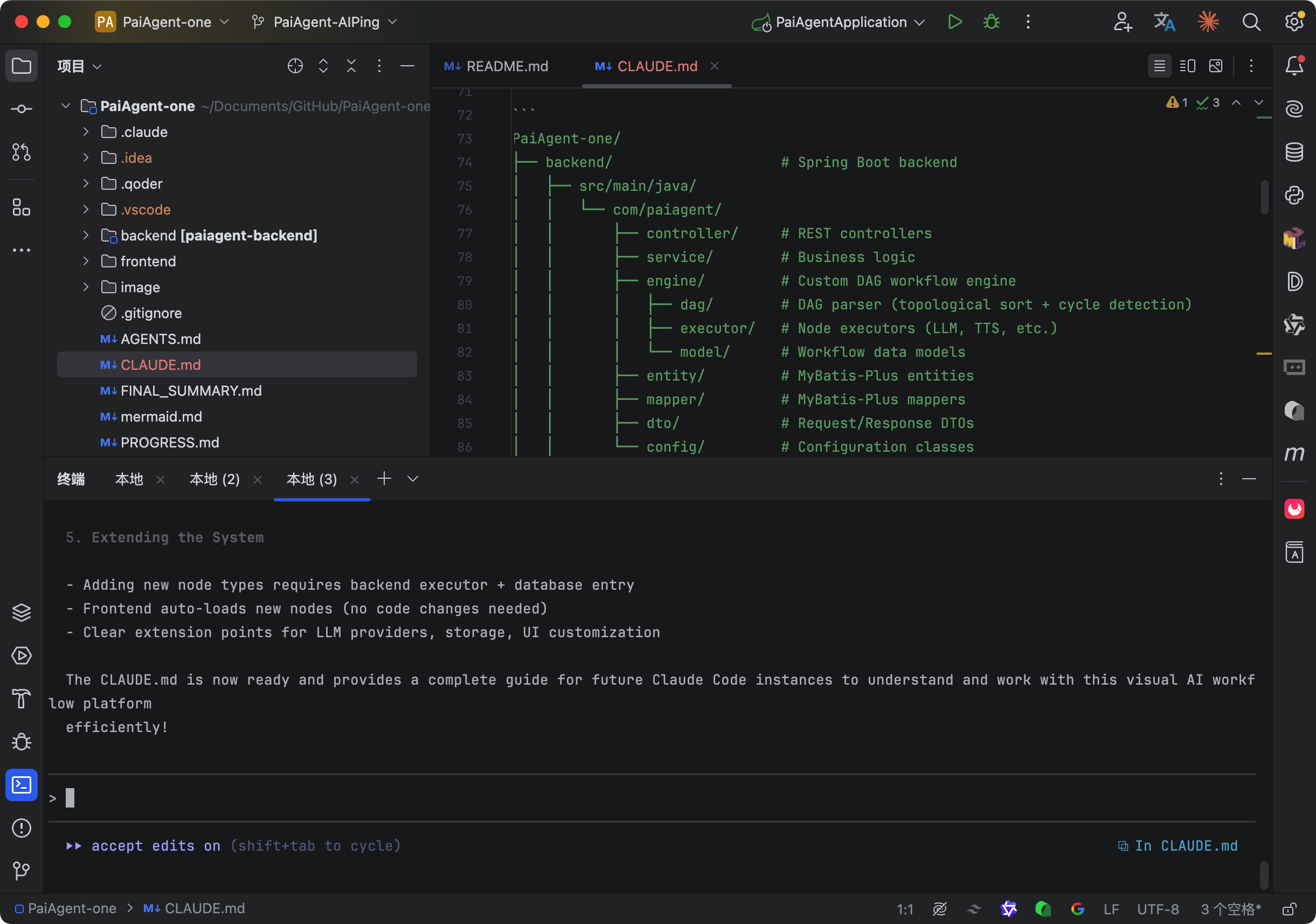Switch to editor-only markdown view mode

1159,66
